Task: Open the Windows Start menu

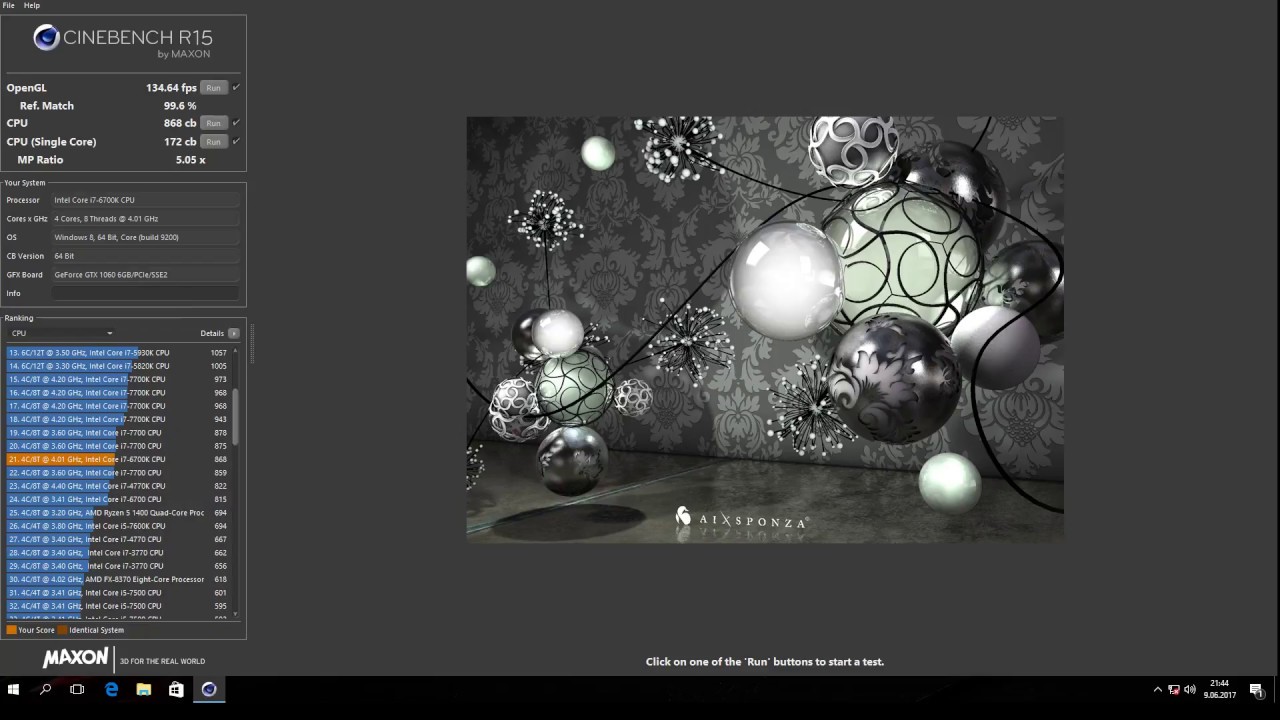Action: pos(13,689)
